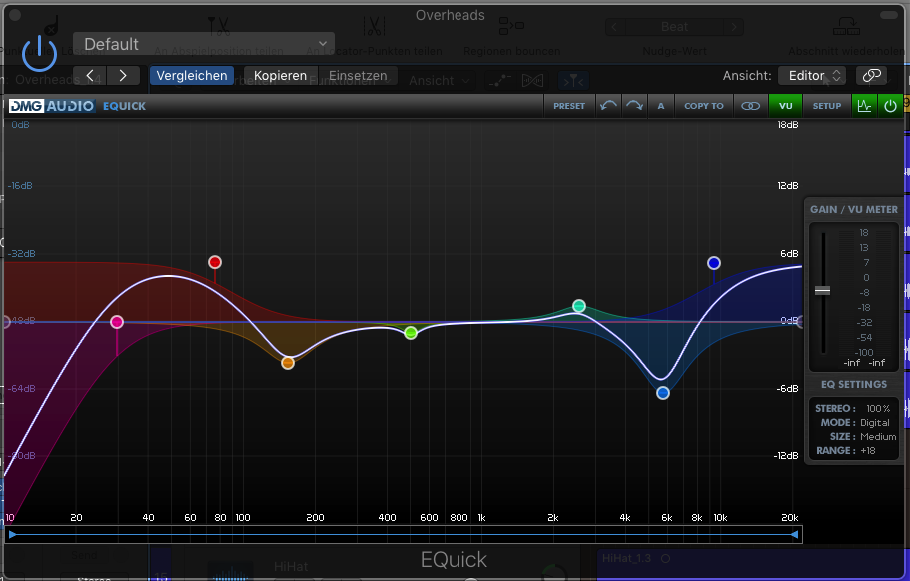
Task: Open the Ansicht Editor view dropdown
Action: pos(812,75)
